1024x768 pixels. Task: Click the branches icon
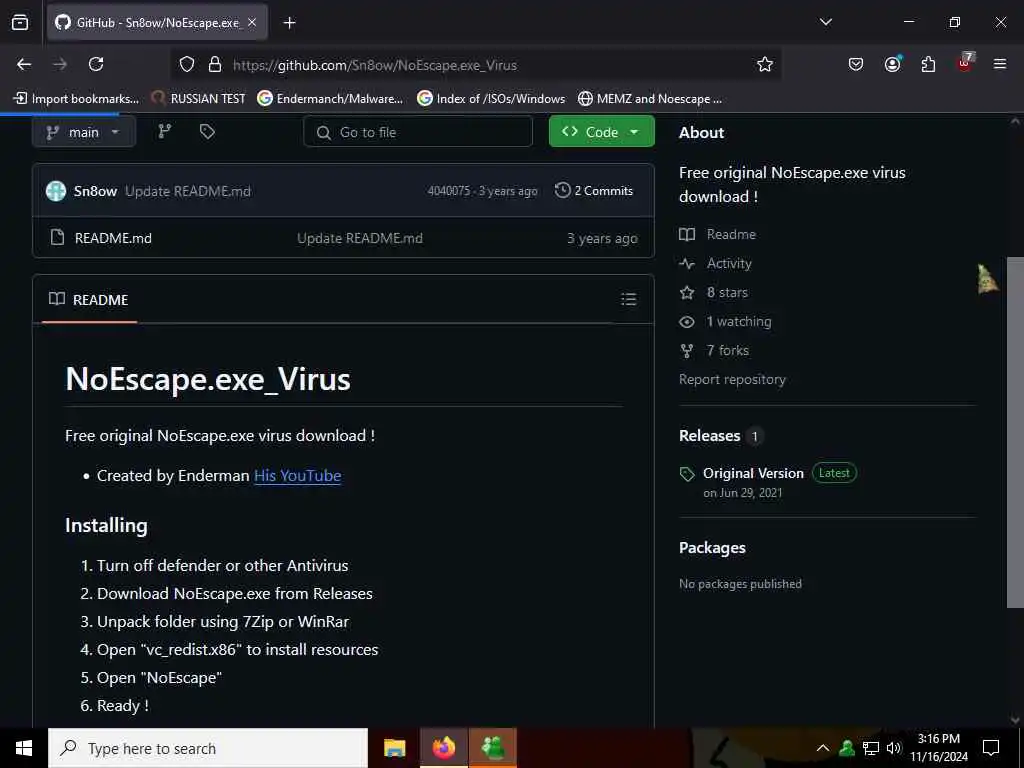point(165,132)
